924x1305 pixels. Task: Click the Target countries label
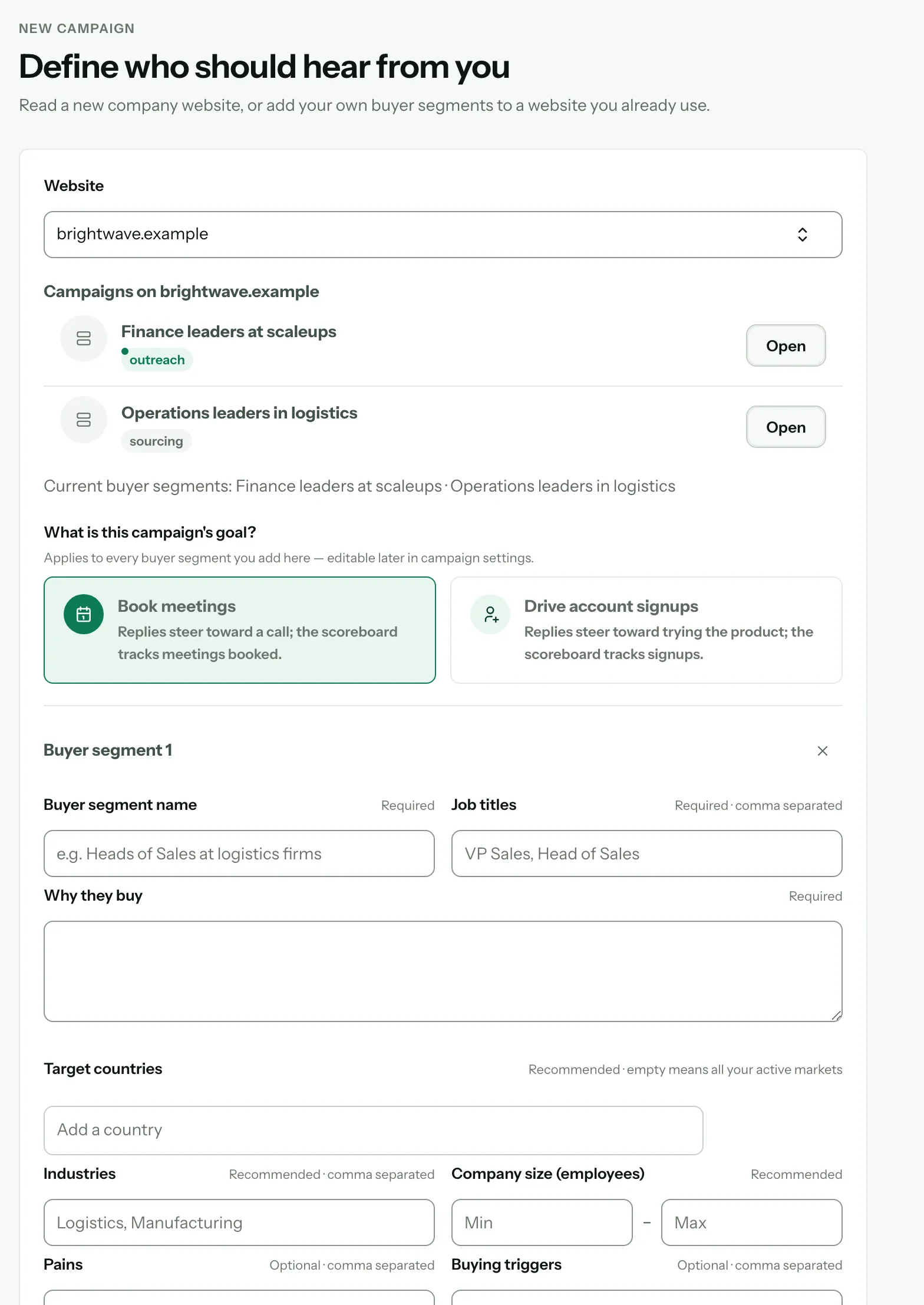click(x=103, y=1069)
